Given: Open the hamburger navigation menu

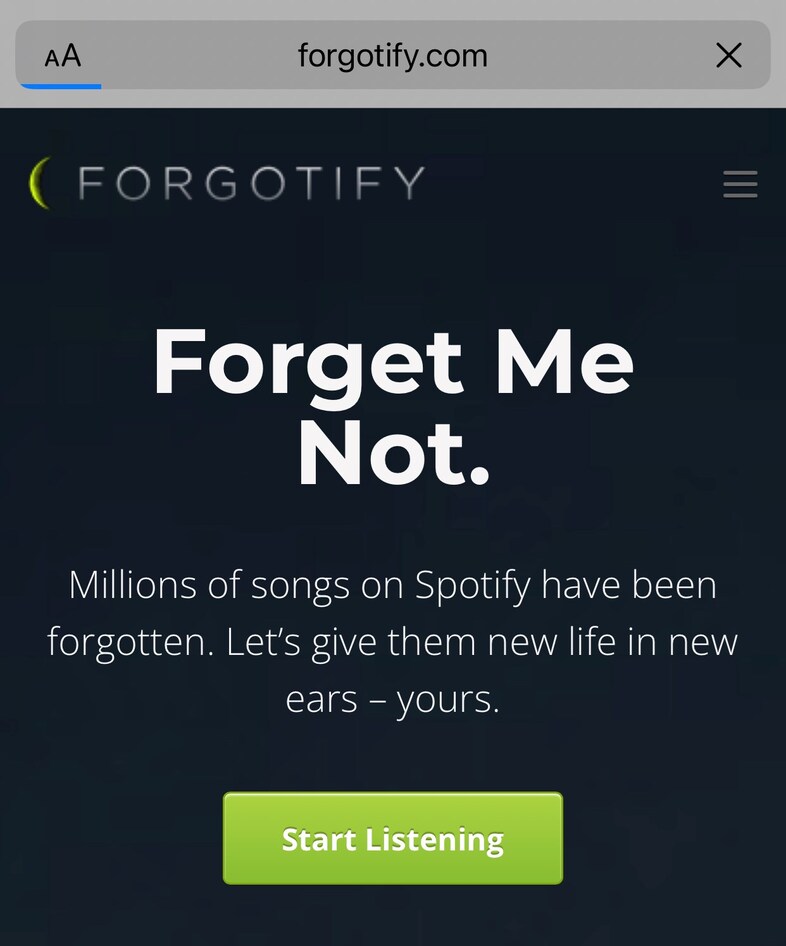Looking at the screenshot, I should coord(740,184).
